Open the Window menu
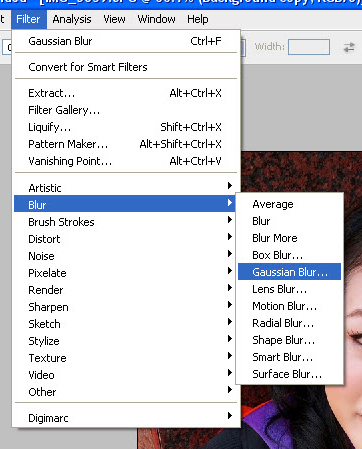Screen dimensions: 362x449 [156, 19]
